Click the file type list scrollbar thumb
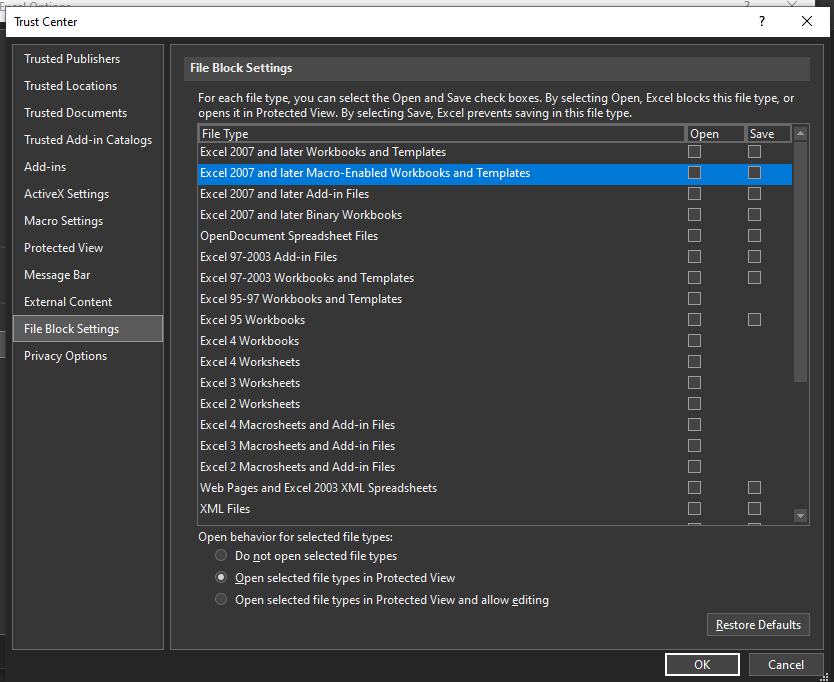Viewport: 834px width, 682px height. click(800, 261)
